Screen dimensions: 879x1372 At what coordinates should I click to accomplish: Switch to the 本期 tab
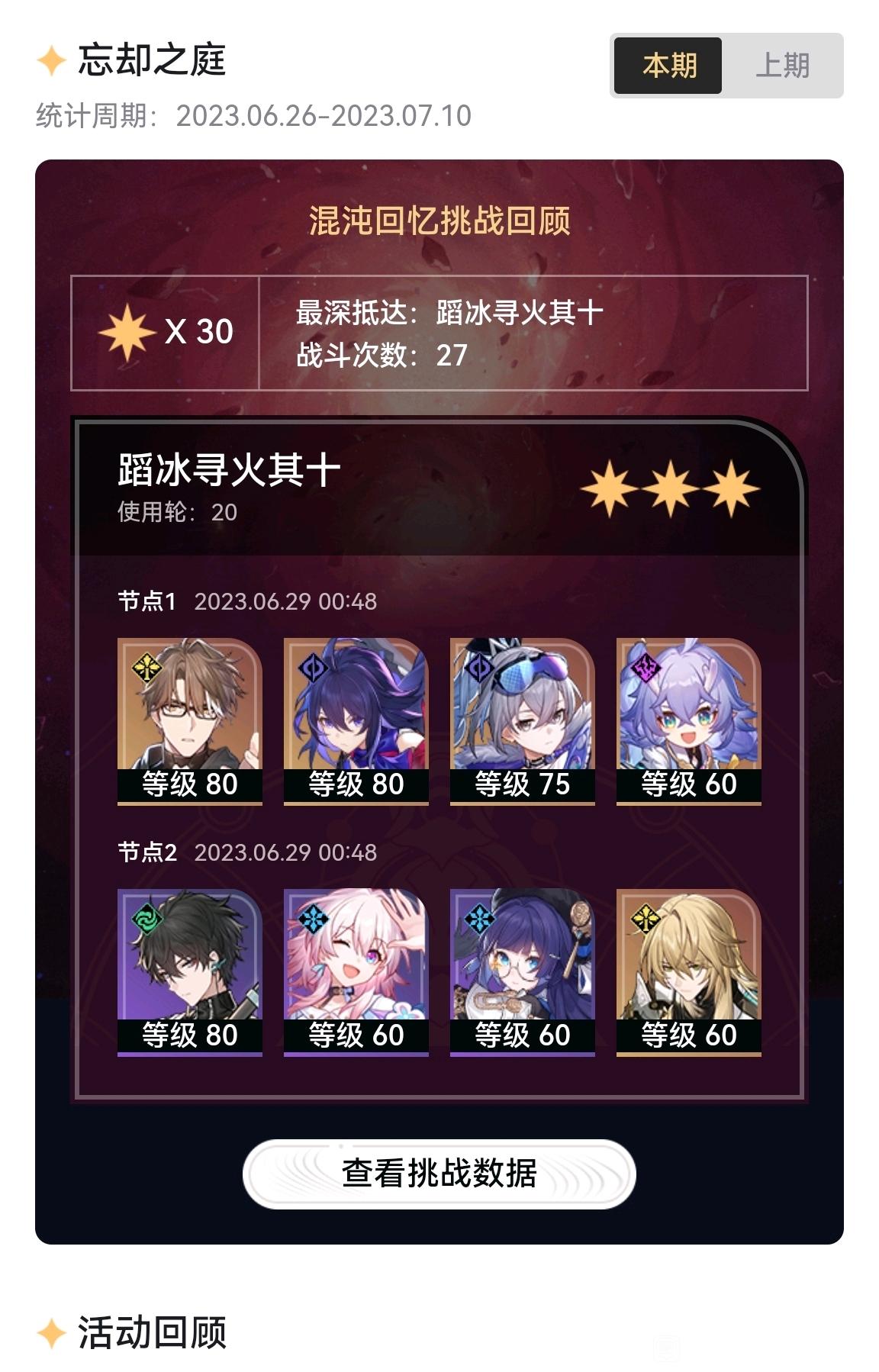668,66
